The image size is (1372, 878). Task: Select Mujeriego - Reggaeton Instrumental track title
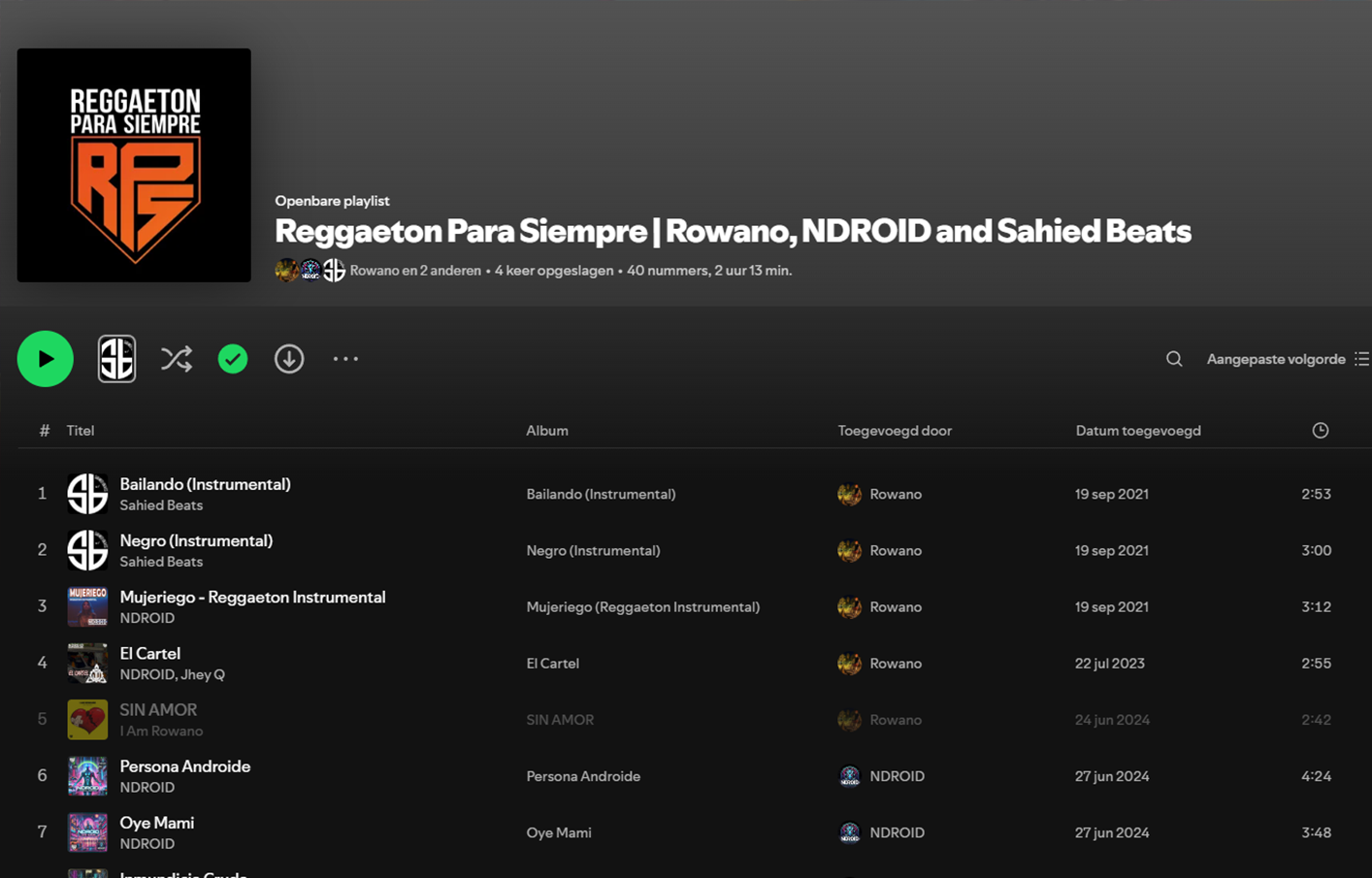252,597
